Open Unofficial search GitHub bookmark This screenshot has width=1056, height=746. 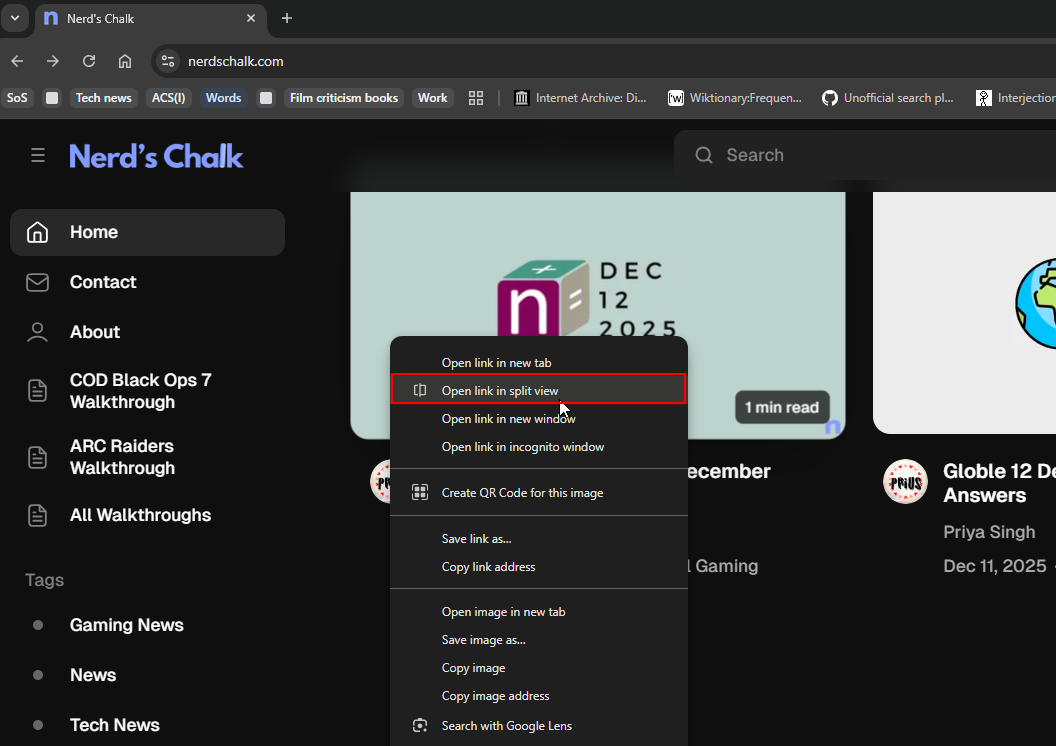[x=888, y=98]
